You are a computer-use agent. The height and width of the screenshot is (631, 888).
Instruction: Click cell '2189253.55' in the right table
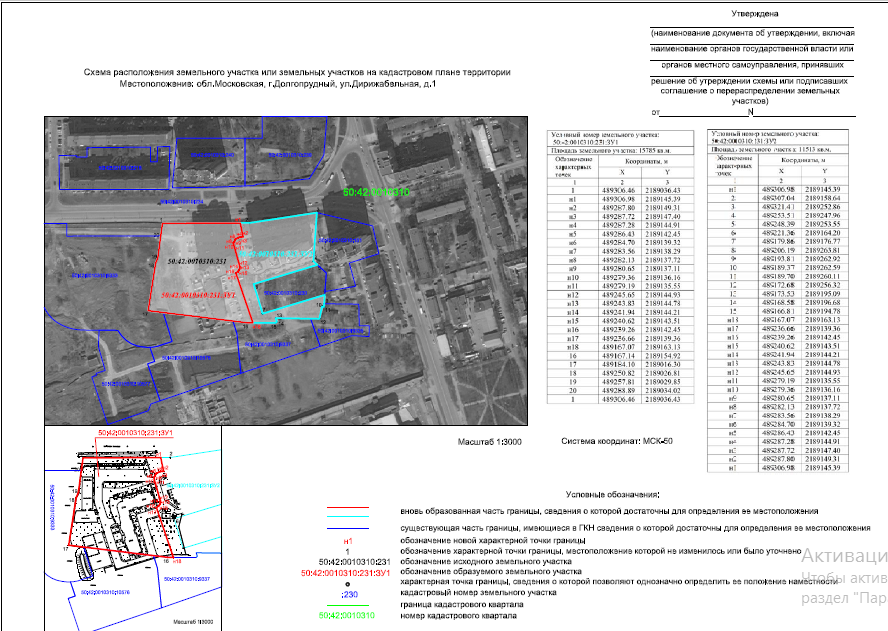pyautogui.click(x=822, y=224)
